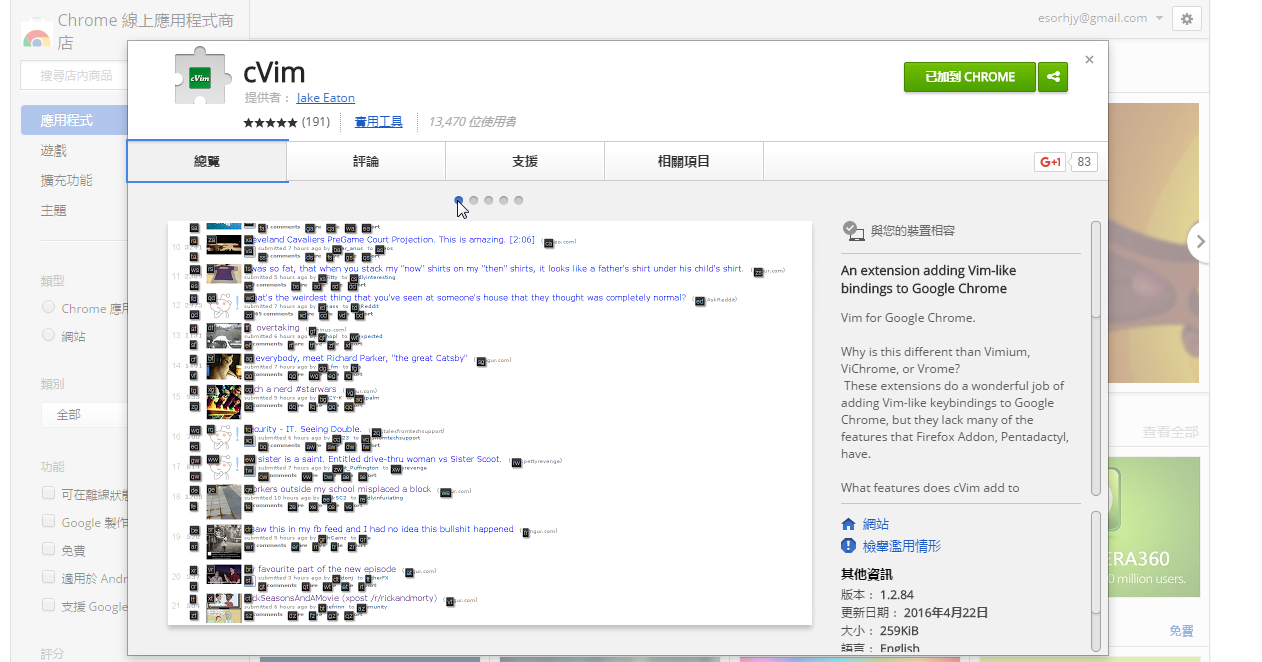Viewport: 1262px width, 662px height.
Task: Click the device compatibility icon above 與您的裝置相容
Action: coord(853,229)
